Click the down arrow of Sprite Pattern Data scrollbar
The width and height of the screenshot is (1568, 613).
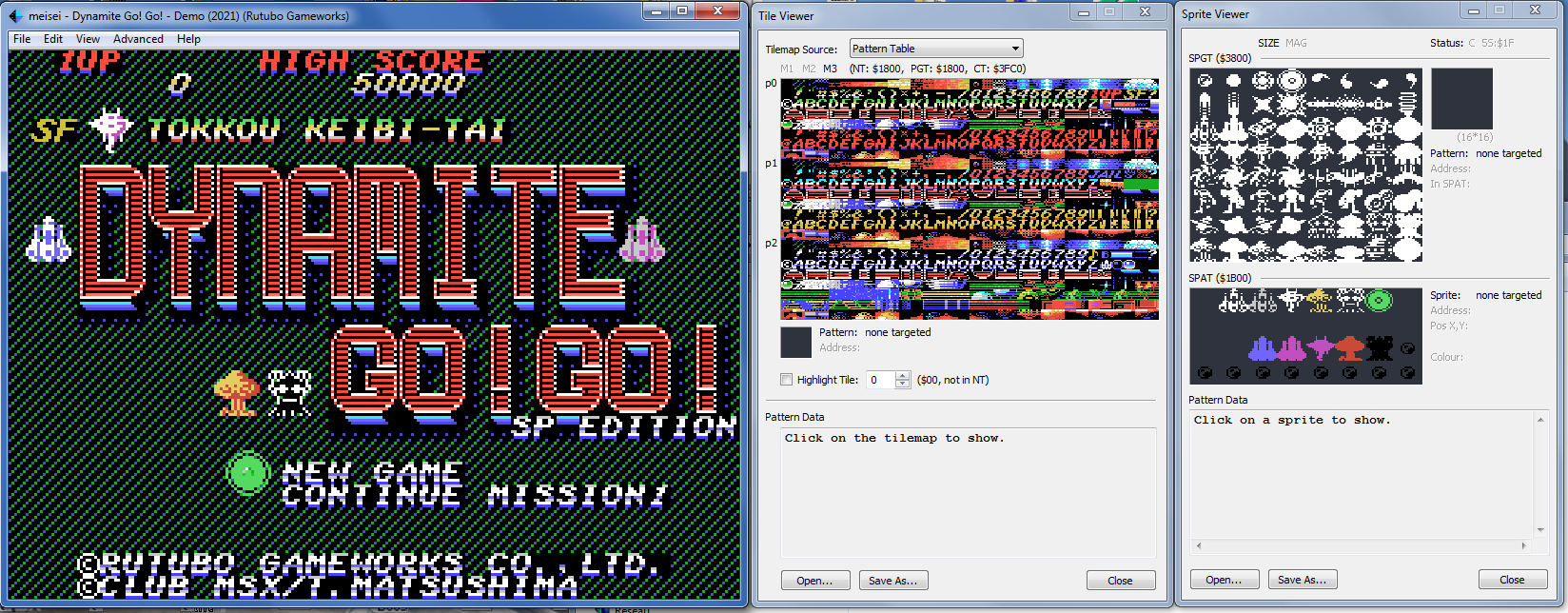(x=1540, y=530)
